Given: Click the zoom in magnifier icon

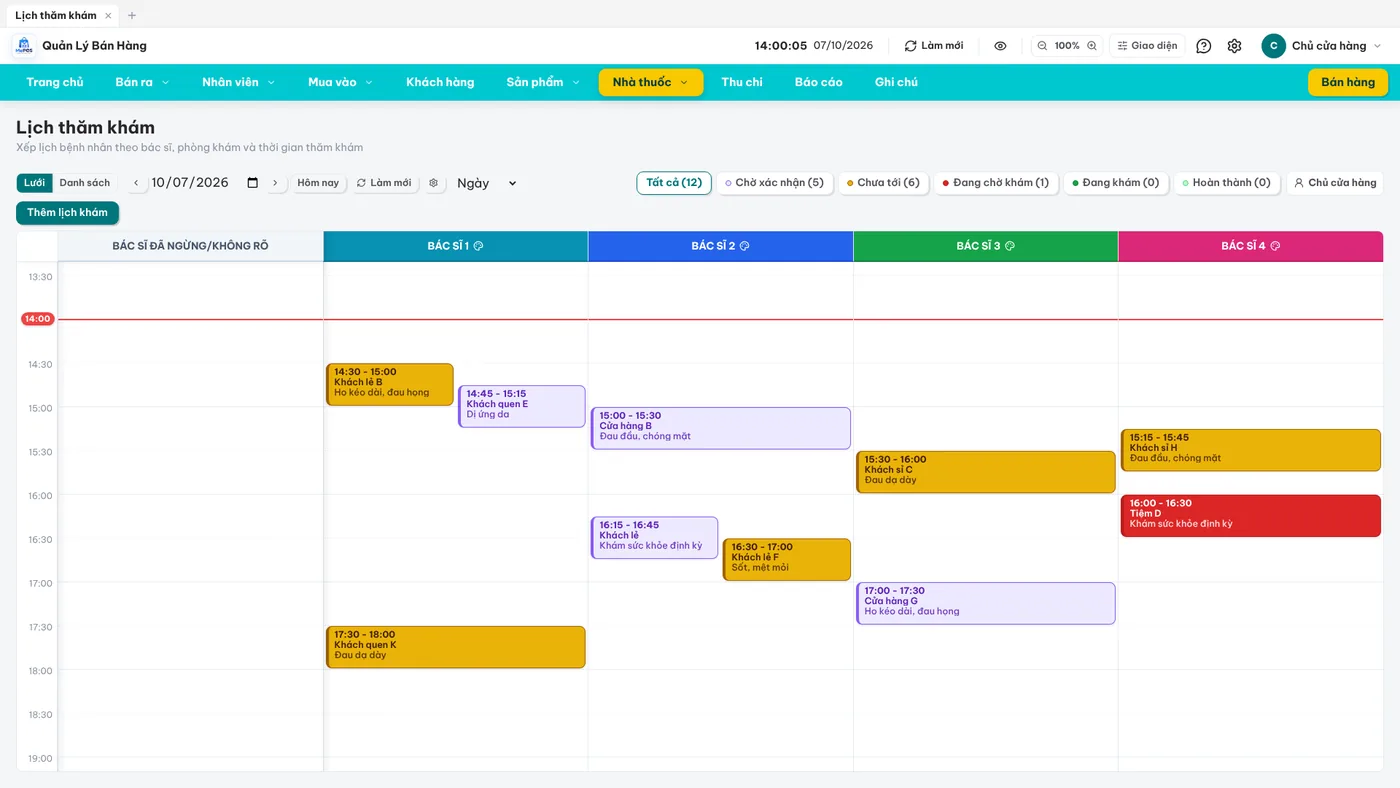Looking at the screenshot, I should (x=1092, y=46).
